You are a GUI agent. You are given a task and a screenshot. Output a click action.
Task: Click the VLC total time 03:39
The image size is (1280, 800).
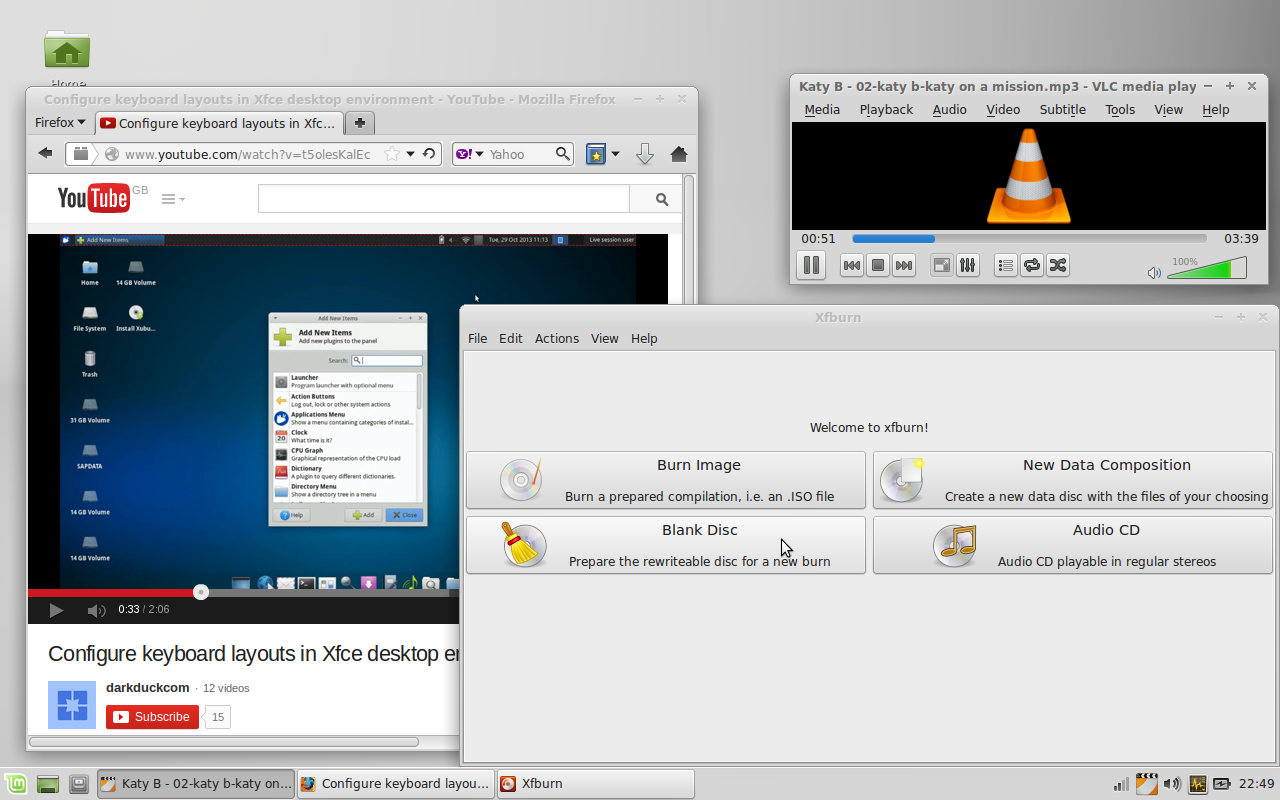click(1241, 239)
